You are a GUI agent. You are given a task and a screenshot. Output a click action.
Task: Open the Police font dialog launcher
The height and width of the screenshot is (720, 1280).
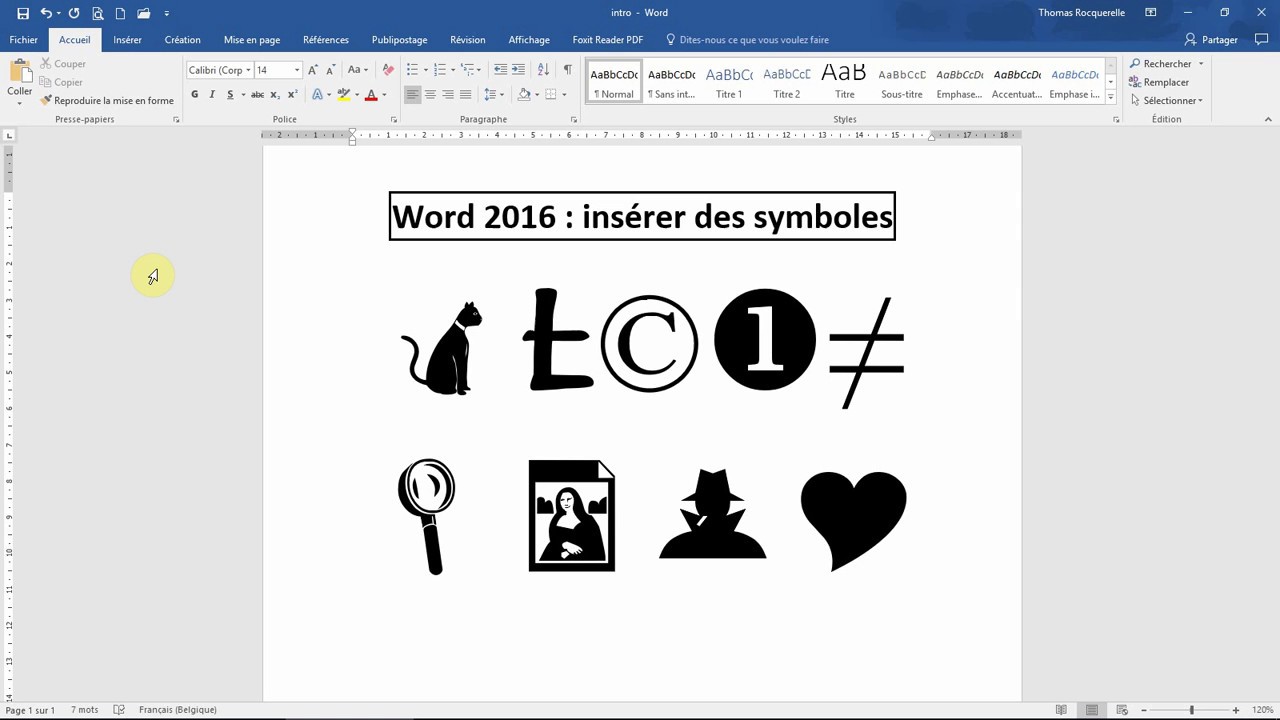click(394, 120)
